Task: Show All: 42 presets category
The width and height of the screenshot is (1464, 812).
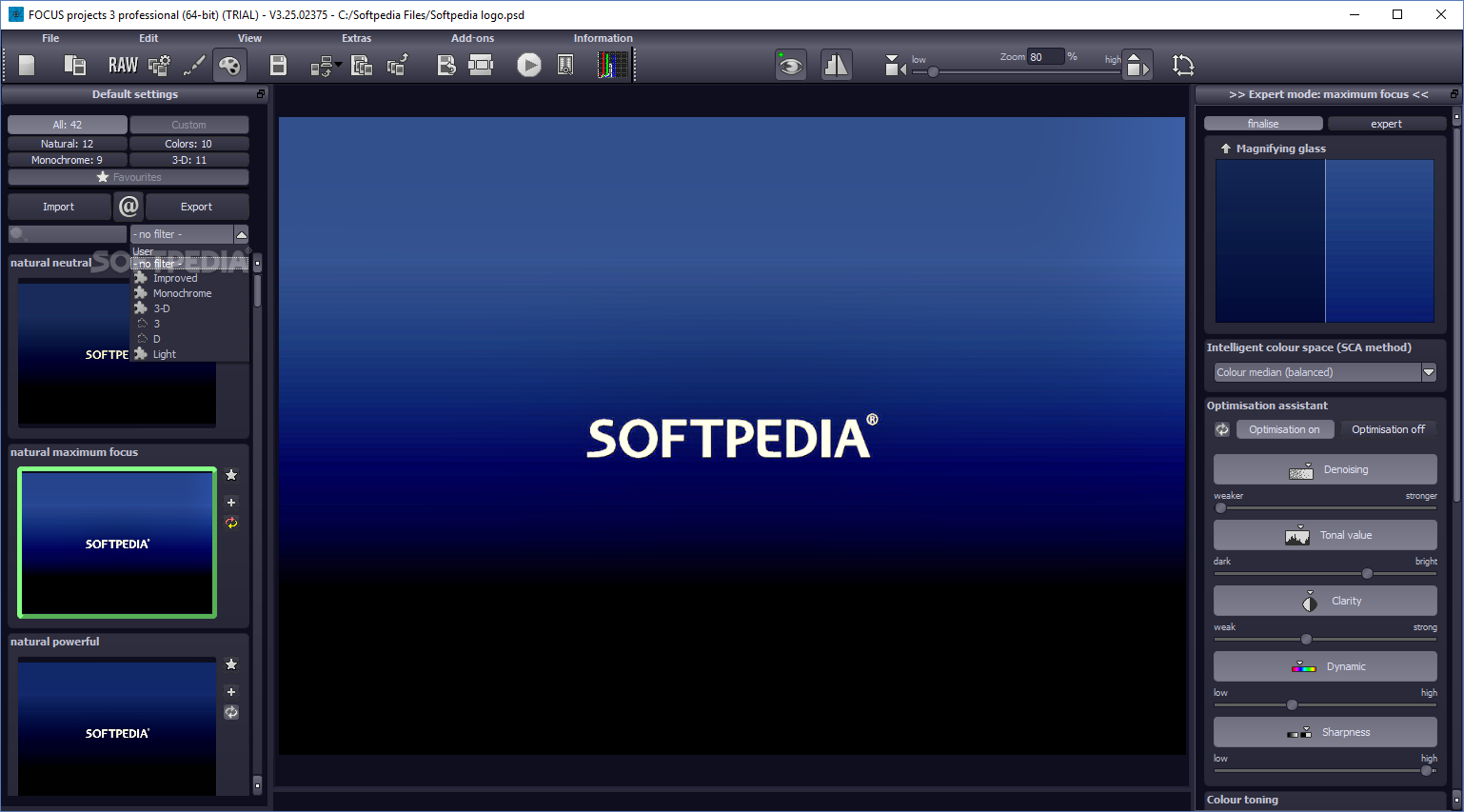Action: (x=68, y=125)
